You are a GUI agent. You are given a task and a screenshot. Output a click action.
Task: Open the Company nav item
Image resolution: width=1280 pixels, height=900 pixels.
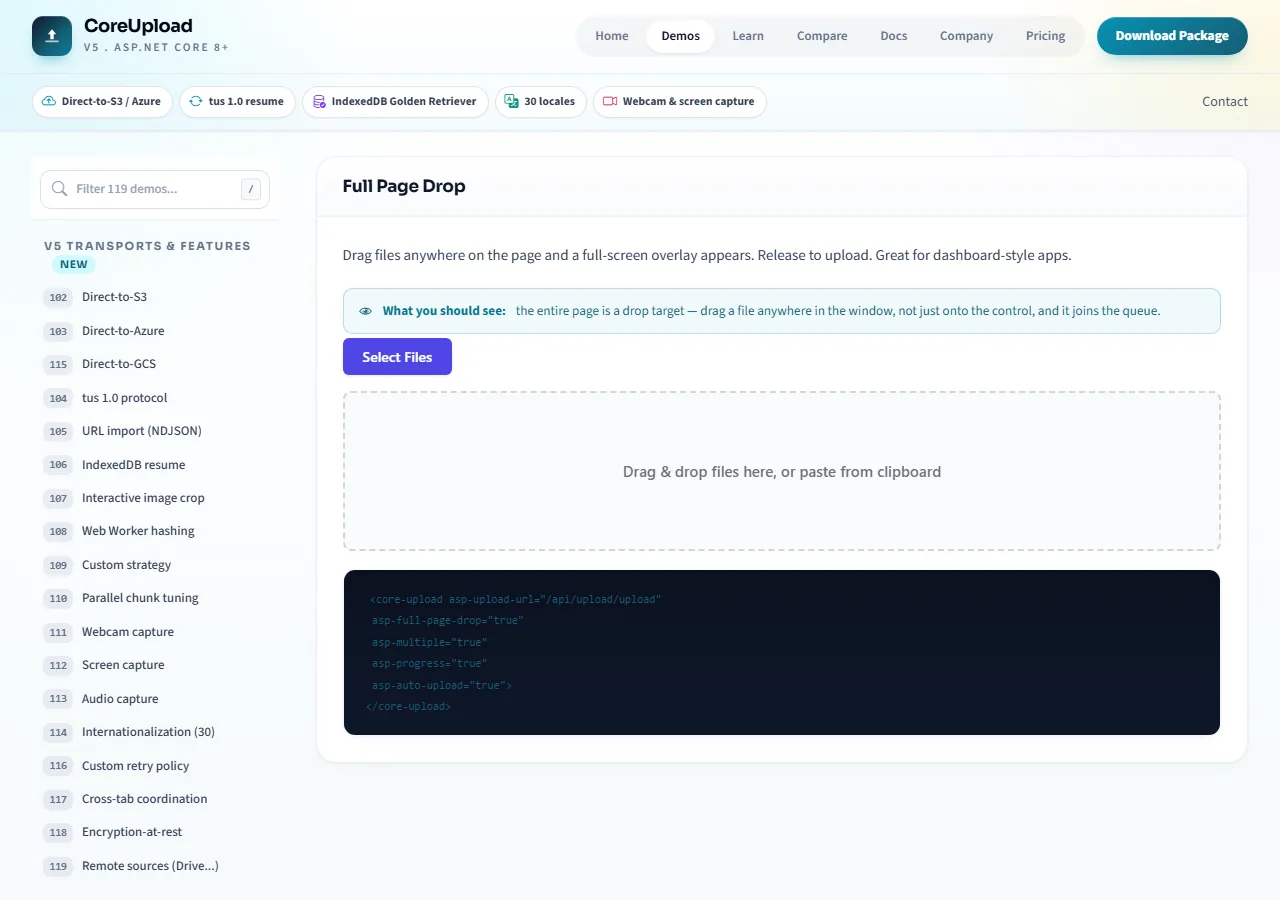(x=966, y=36)
